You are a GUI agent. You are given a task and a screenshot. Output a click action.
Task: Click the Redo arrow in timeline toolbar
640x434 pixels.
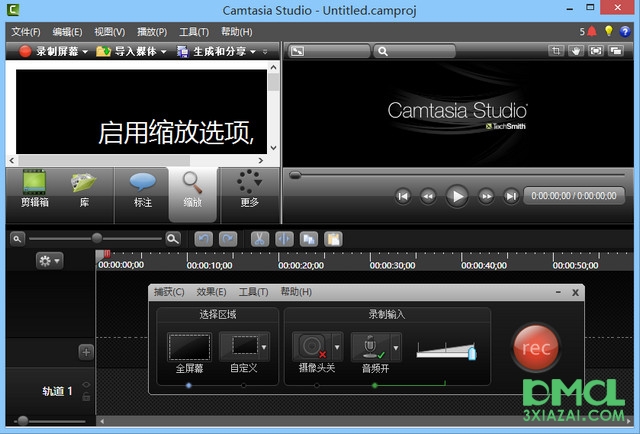click(228, 239)
